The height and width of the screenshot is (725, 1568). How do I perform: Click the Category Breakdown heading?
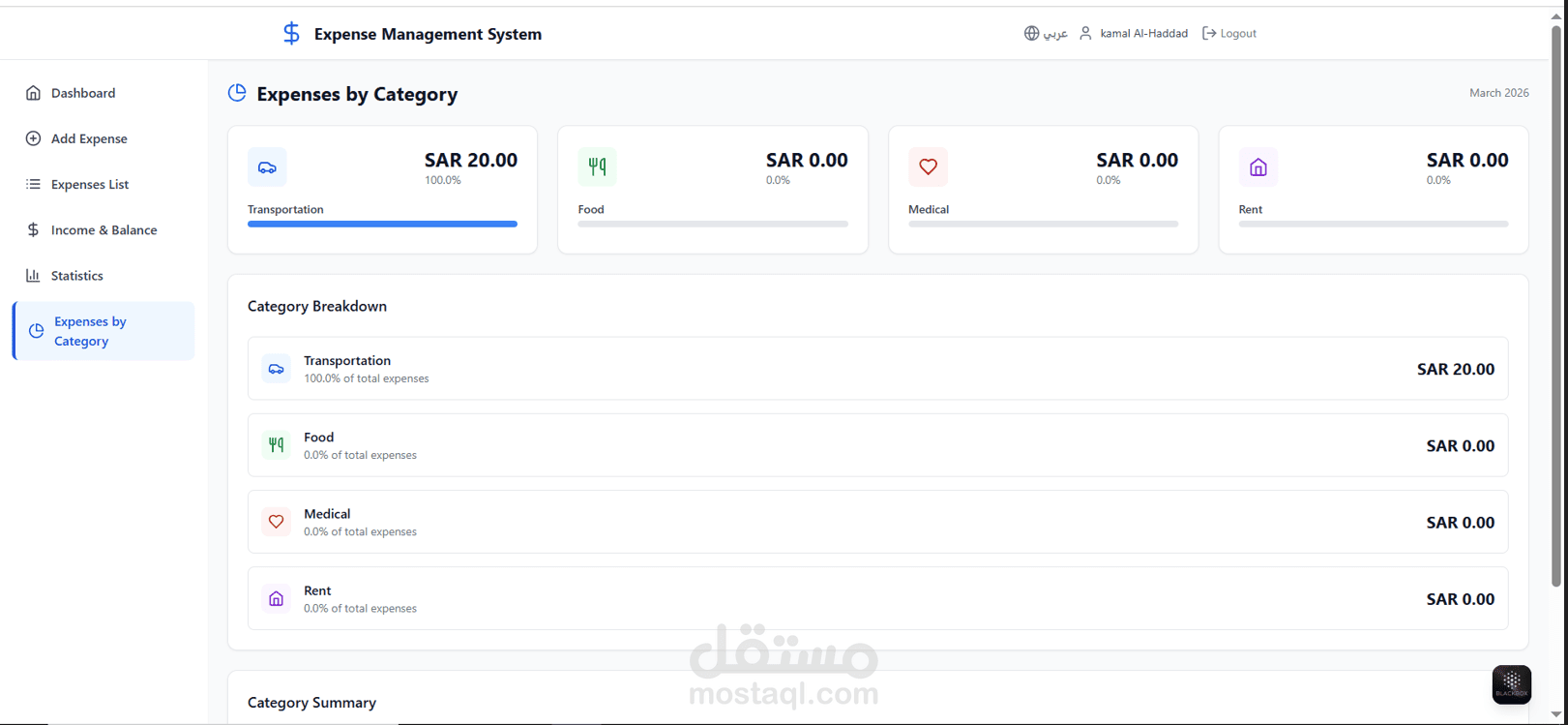(317, 306)
